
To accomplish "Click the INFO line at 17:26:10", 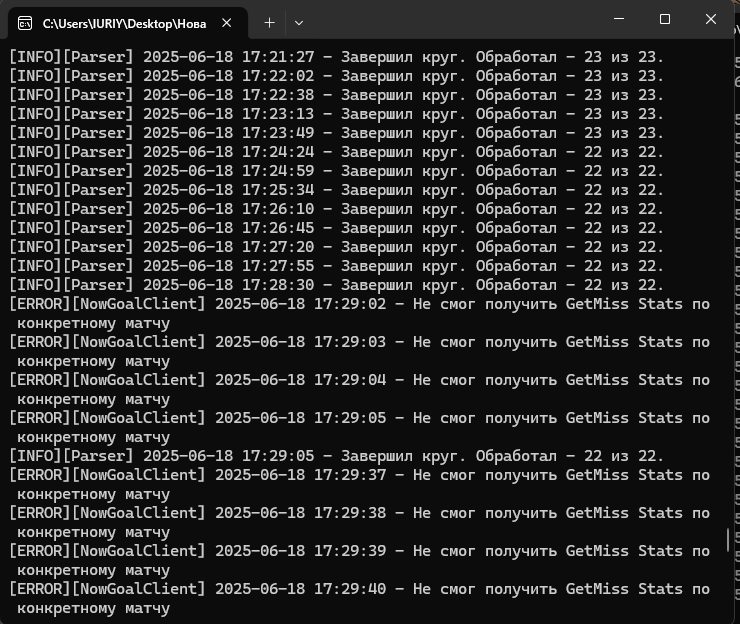I will point(336,209).
